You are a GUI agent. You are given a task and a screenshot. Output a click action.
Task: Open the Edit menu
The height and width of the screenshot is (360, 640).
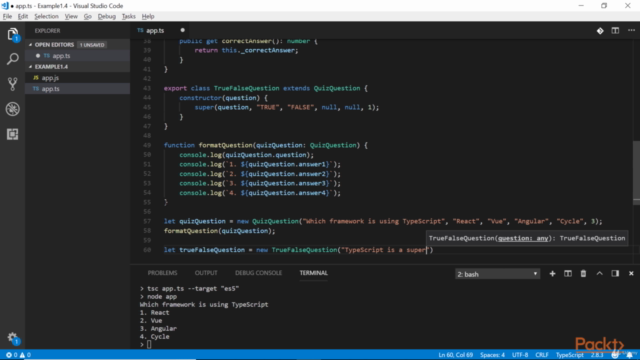pyautogui.click(x=23, y=16)
